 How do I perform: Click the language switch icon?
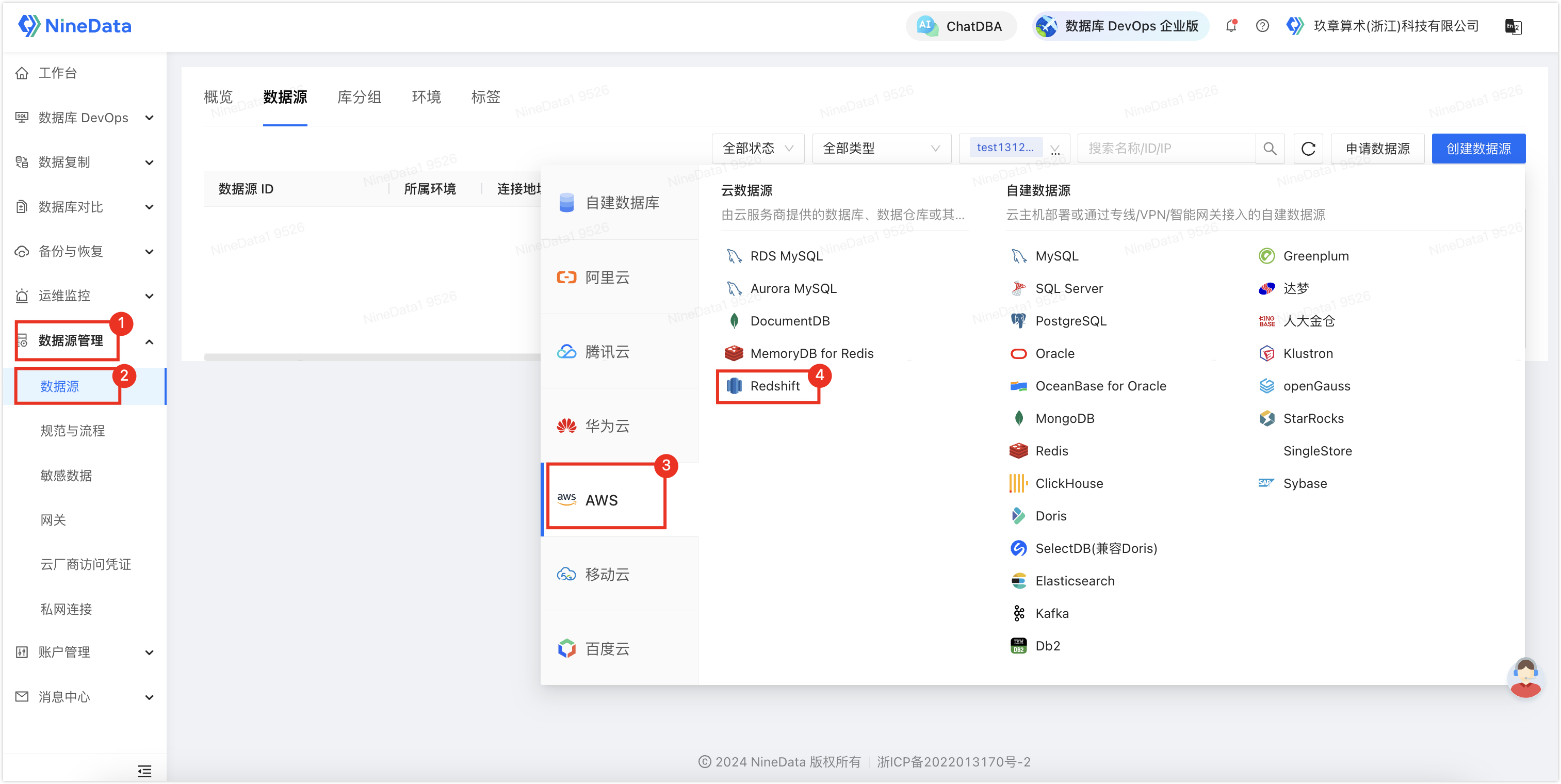tap(1513, 27)
